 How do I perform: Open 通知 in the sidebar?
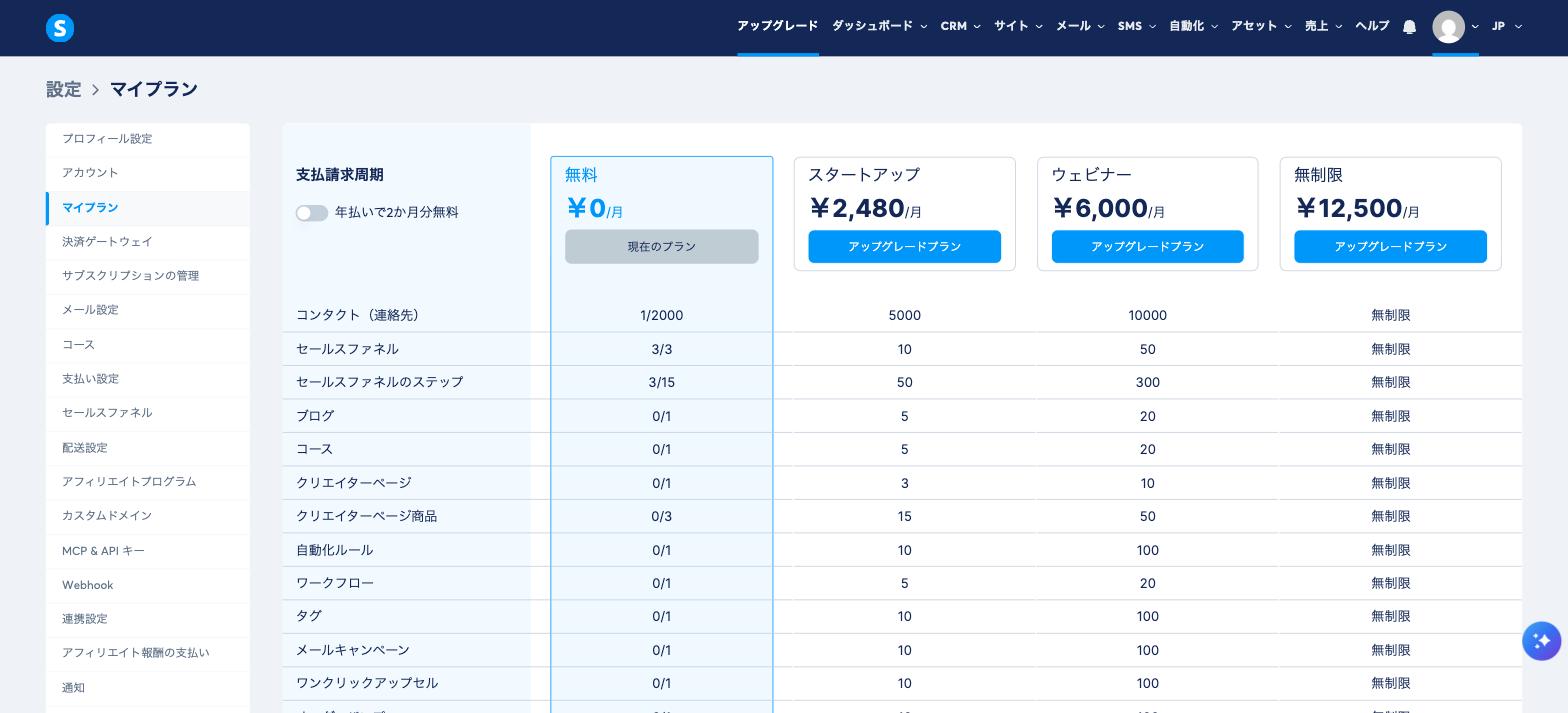[x=148, y=688]
